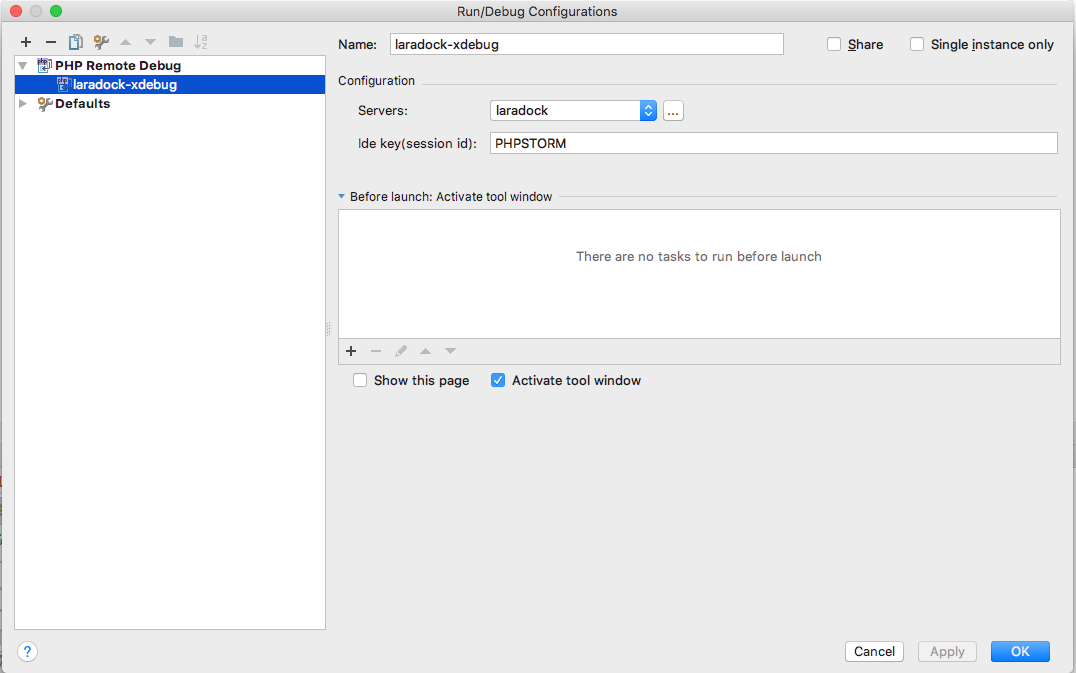Enable Single instance only
The width and height of the screenshot is (1076, 673).
[x=917, y=44]
